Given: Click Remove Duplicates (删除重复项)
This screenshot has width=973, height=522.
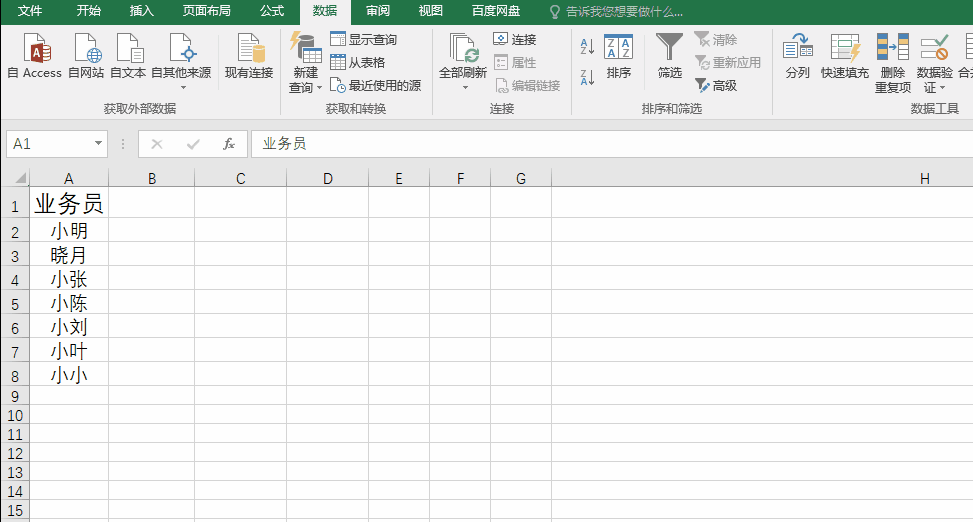Looking at the screenshot, I should point(893,63).
